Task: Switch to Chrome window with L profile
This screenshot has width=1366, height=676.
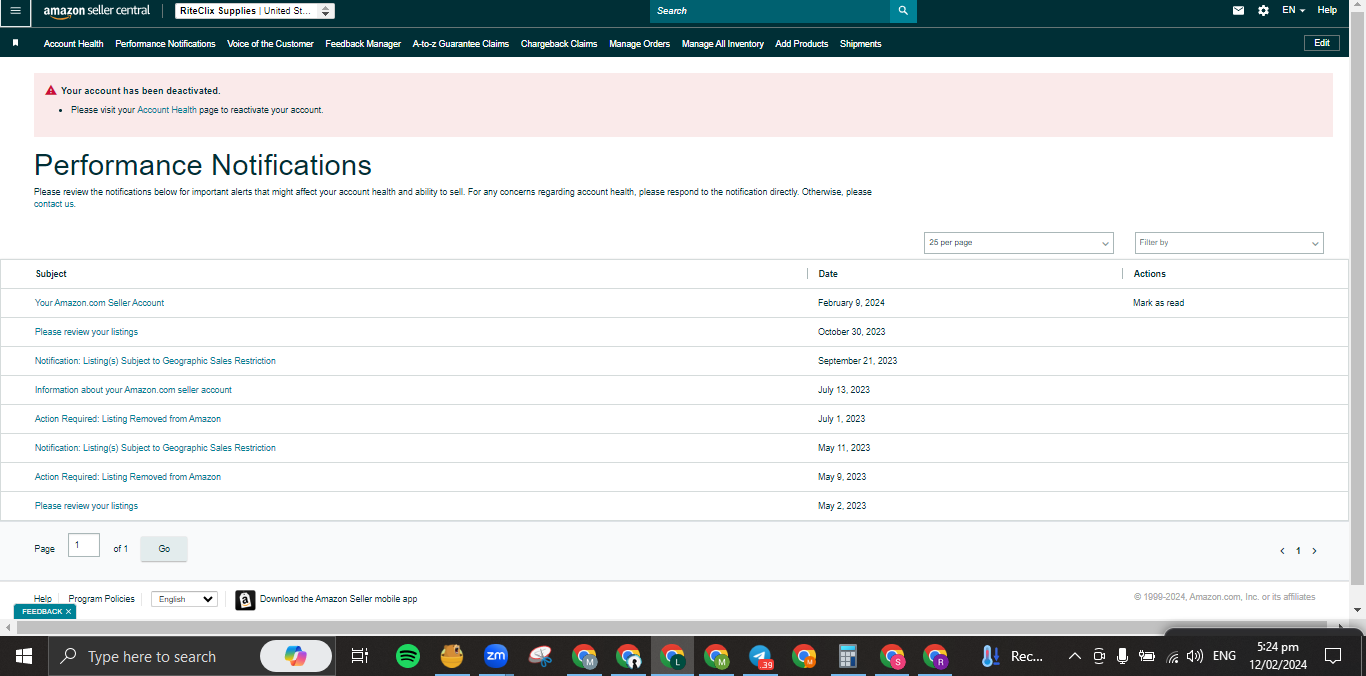Action: point(672,656)
